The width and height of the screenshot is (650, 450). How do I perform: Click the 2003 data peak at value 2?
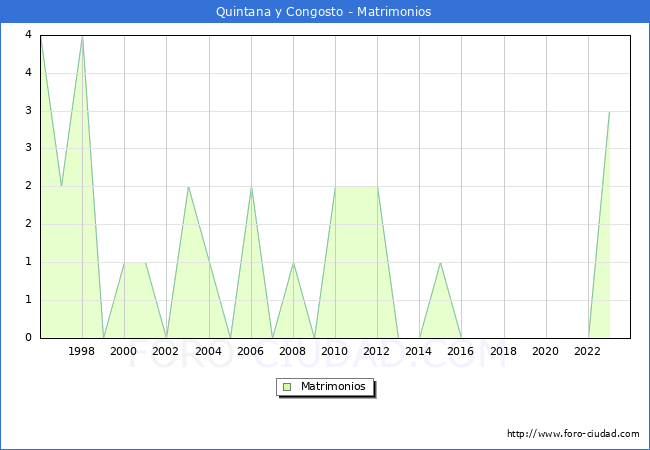coord(188,187)
